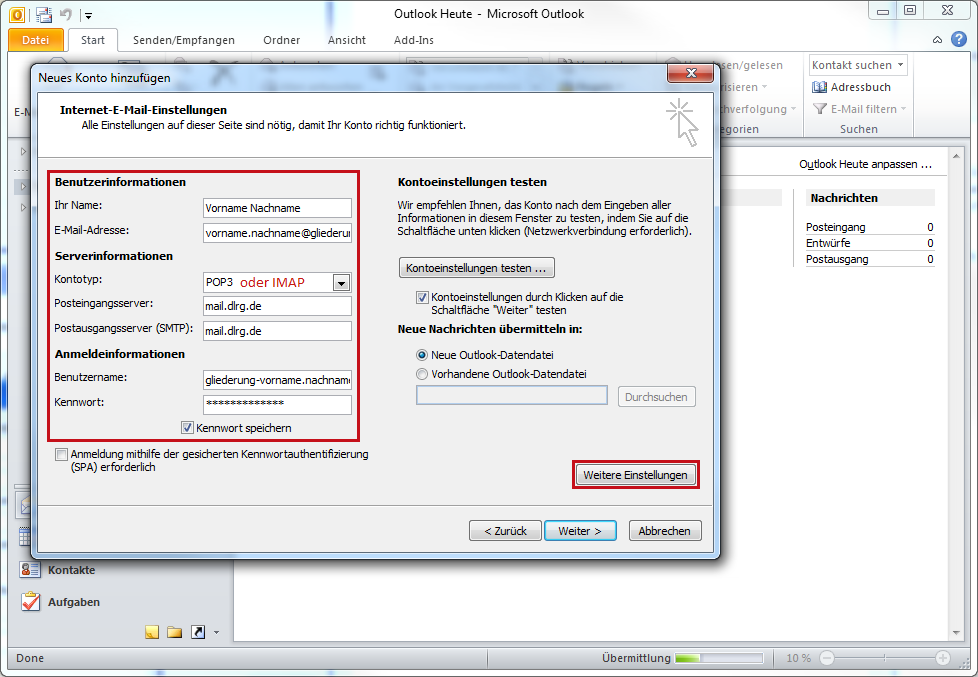The image size is (978, 677).
Task: Click the zoom out minus icon in status bar
Action: pyautogui.click(x=827, y=658)
